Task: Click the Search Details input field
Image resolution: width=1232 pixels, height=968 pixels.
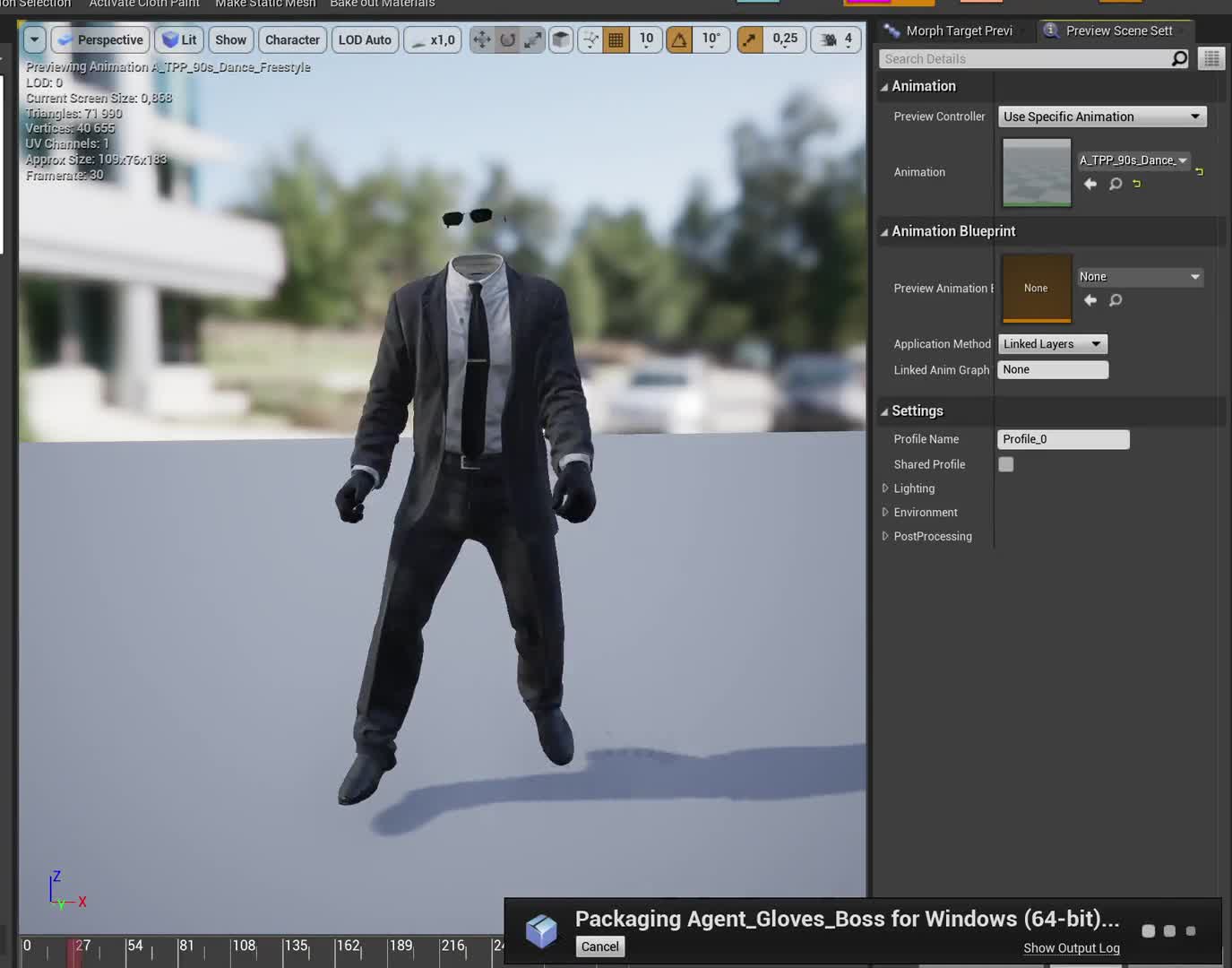Action: point(1026,59)
